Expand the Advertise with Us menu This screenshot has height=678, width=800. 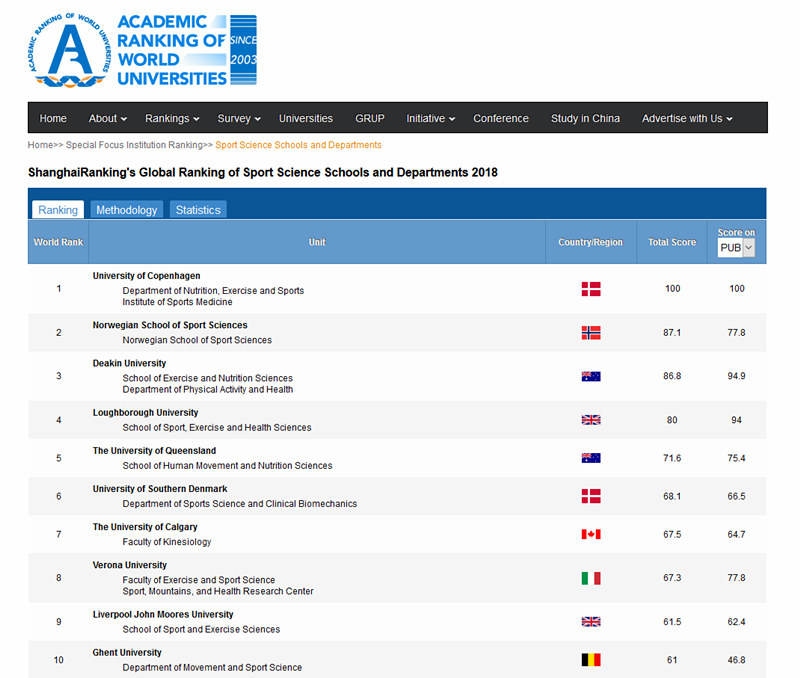tap(687, 118)
